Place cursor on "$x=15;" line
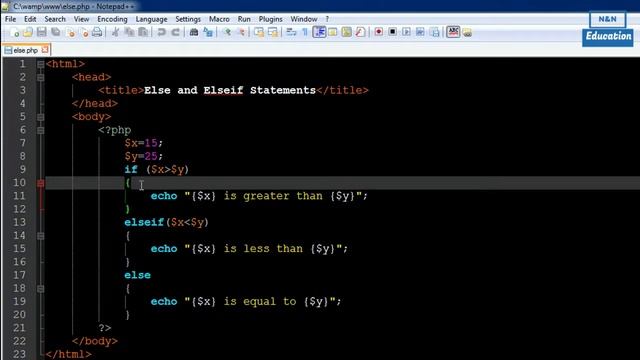 click(144, 143)
